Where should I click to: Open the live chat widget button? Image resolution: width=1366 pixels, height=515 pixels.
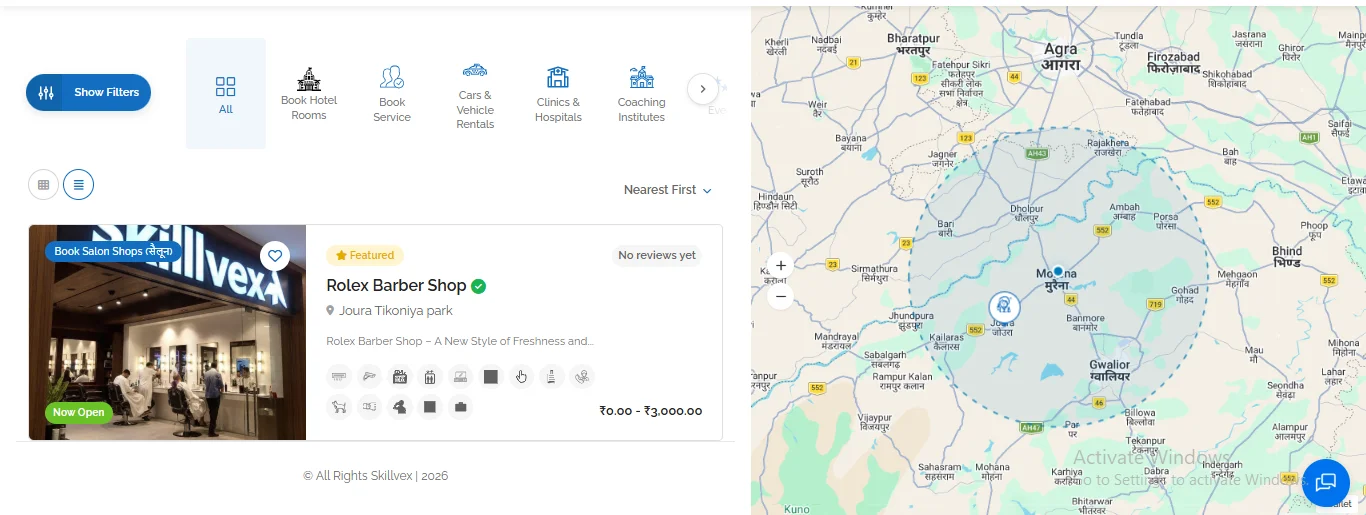coord(1326,482)
